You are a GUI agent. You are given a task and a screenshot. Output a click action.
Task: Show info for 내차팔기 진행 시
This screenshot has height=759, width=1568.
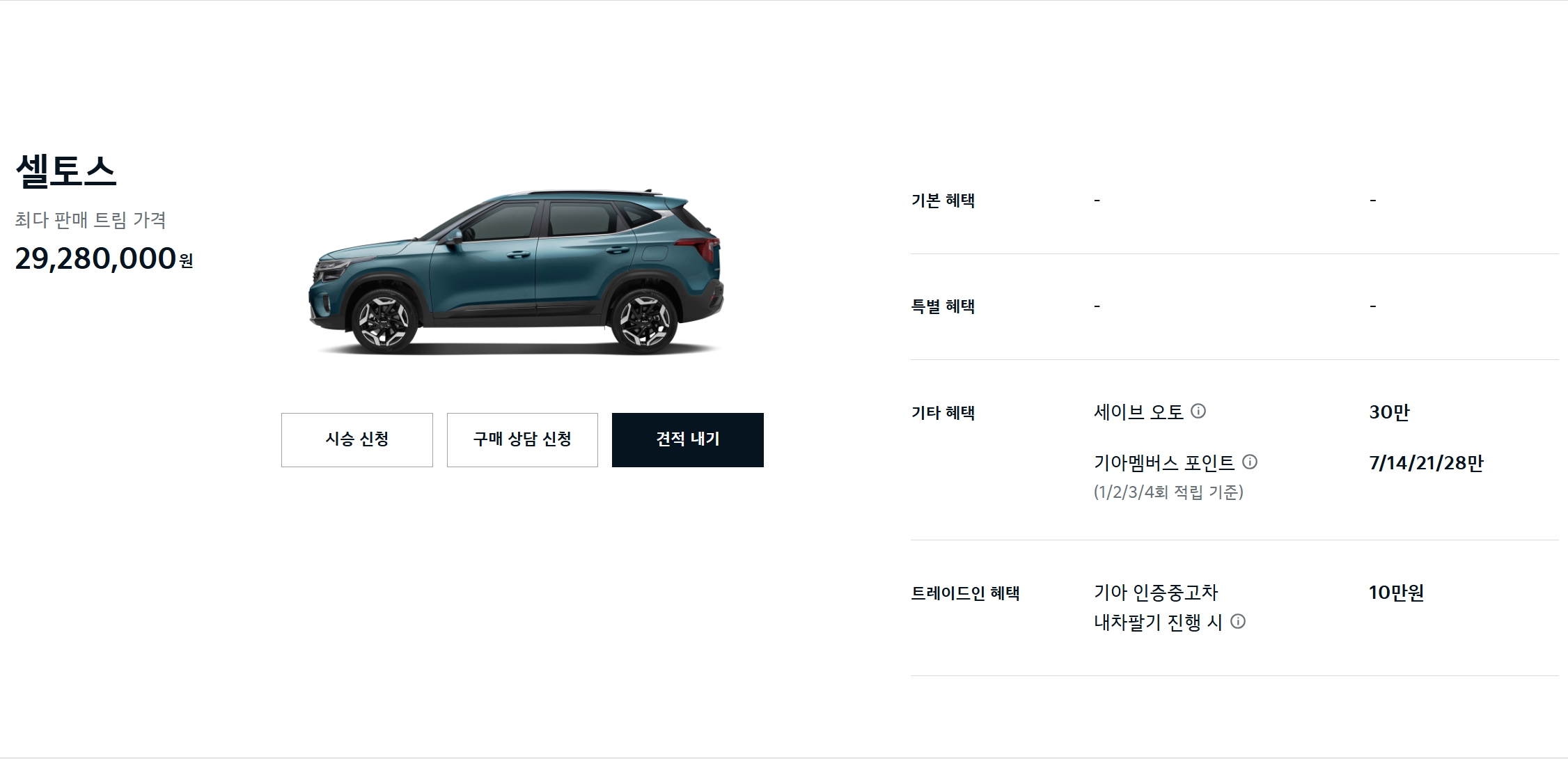[x=1238, y=621]
